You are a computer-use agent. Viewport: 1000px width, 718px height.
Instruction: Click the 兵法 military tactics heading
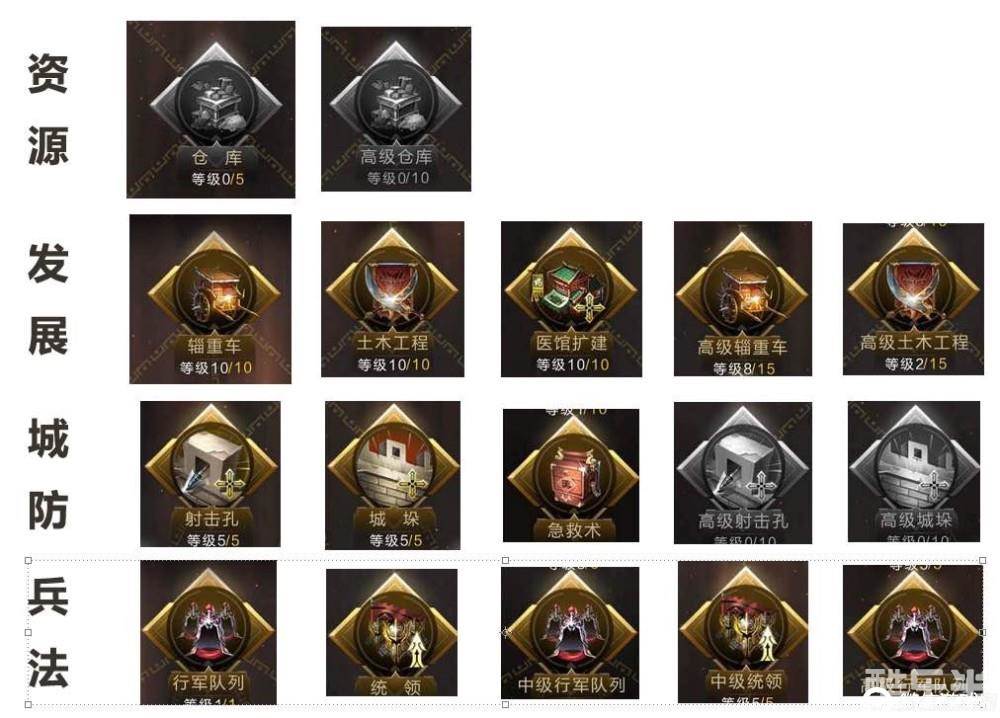48,633
